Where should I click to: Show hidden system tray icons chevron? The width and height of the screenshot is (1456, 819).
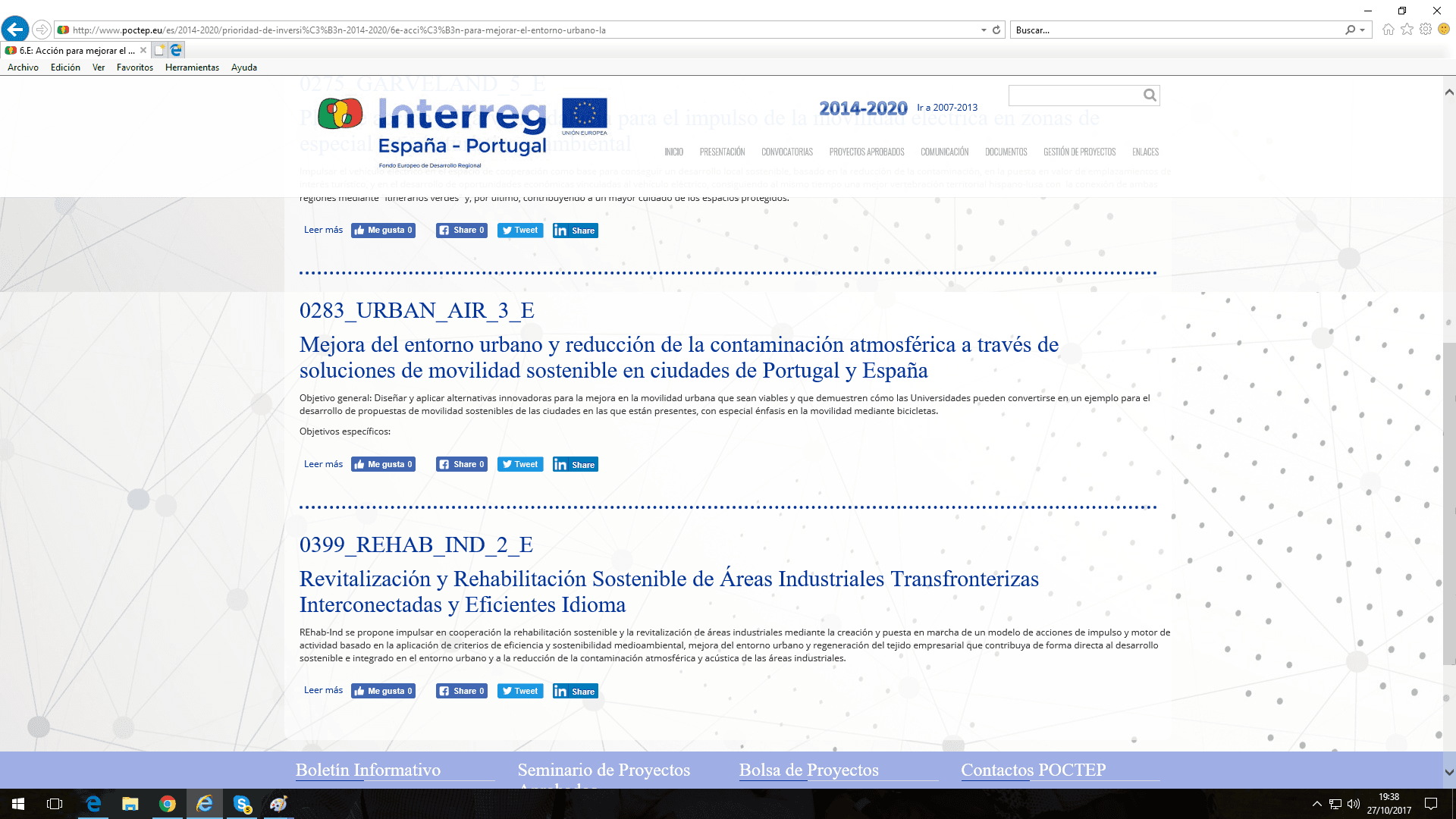pyautogui.click(x=1316, y=804)
